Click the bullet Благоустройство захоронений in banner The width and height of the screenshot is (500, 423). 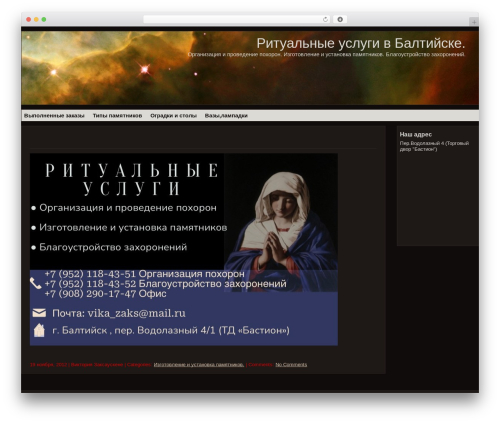(109, 247)
